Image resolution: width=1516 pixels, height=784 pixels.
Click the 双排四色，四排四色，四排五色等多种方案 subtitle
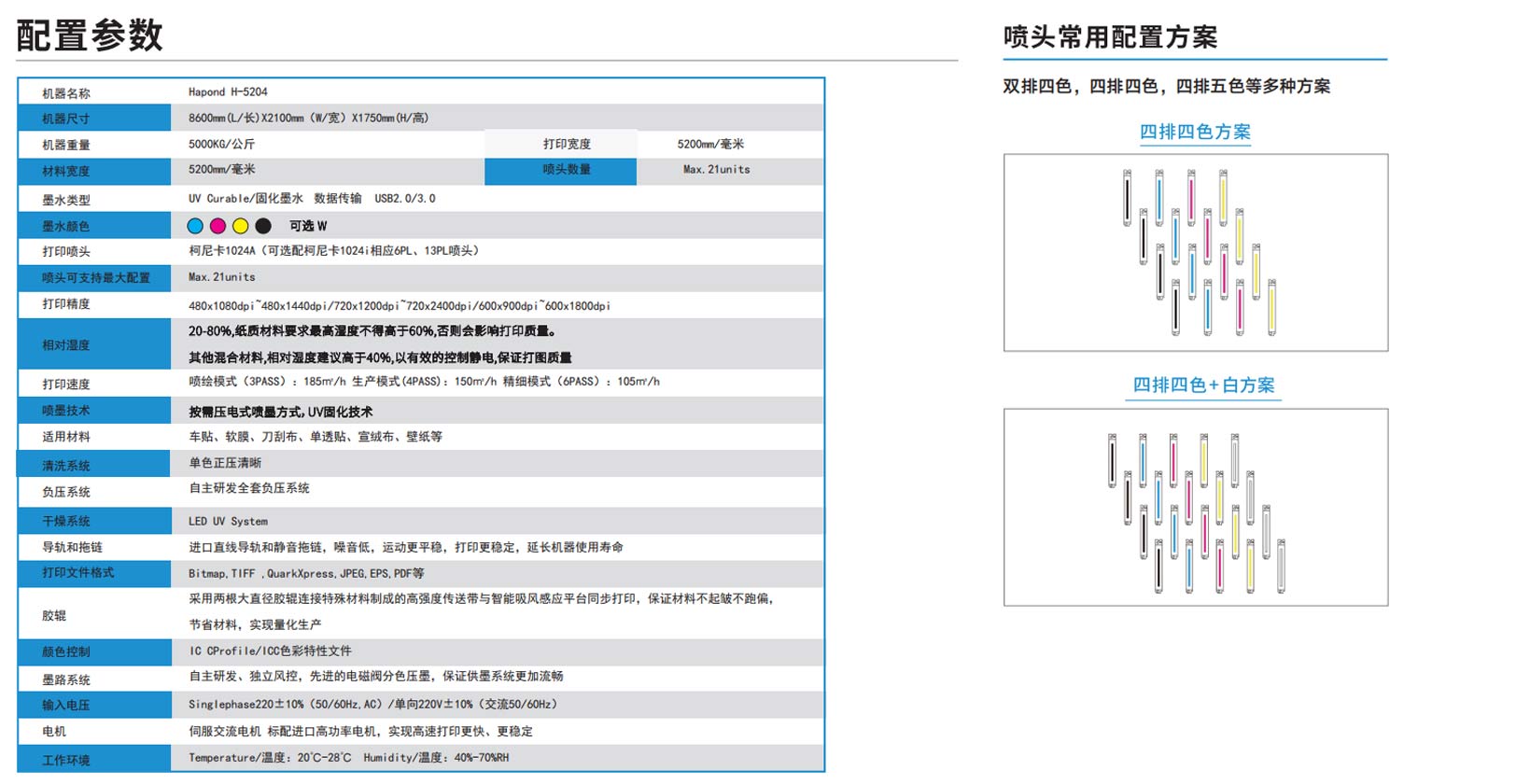pyautogui.click(x=1166, y=86)
